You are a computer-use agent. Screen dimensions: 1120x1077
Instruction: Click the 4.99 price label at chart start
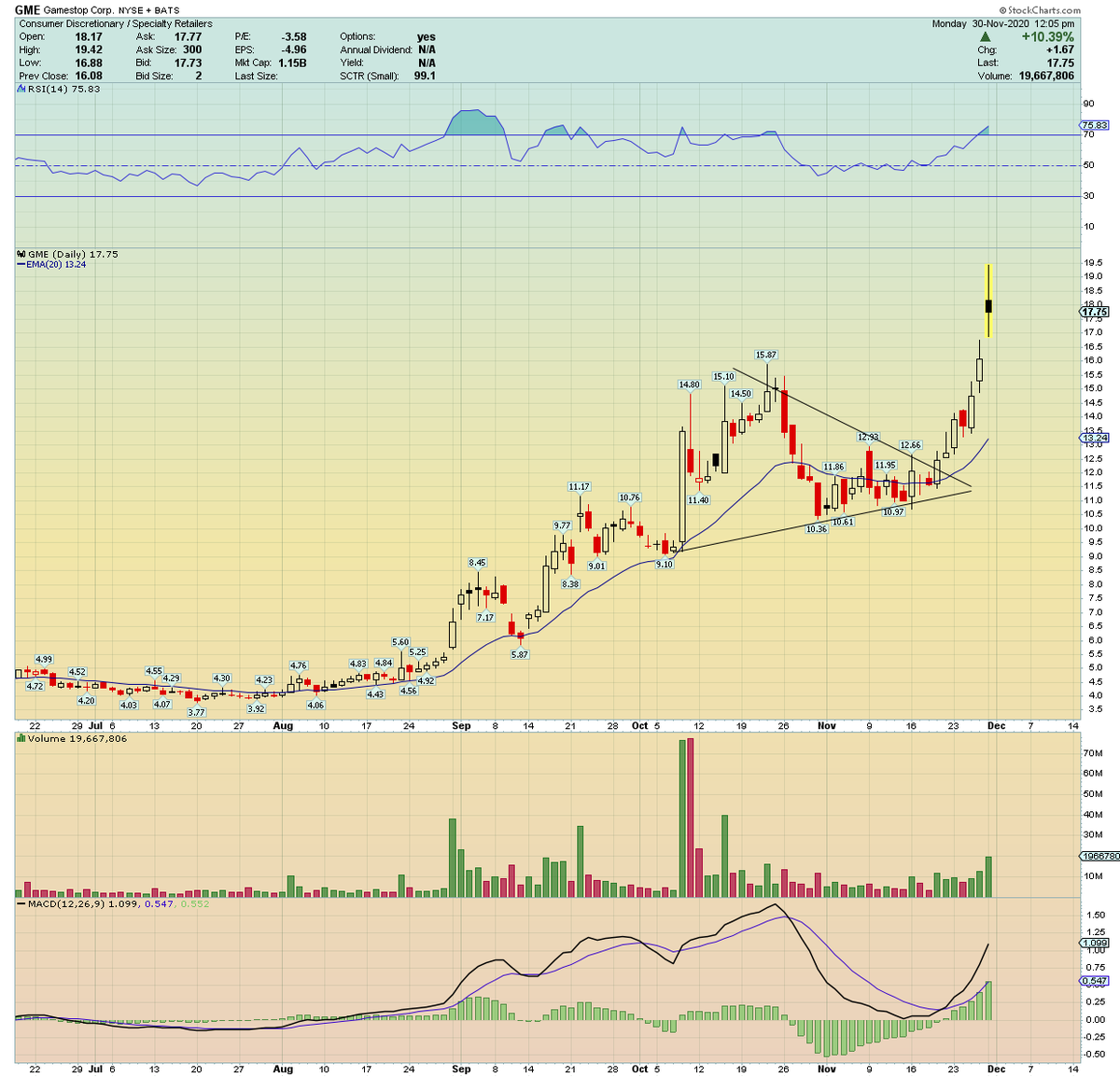(x=43, y=659)
